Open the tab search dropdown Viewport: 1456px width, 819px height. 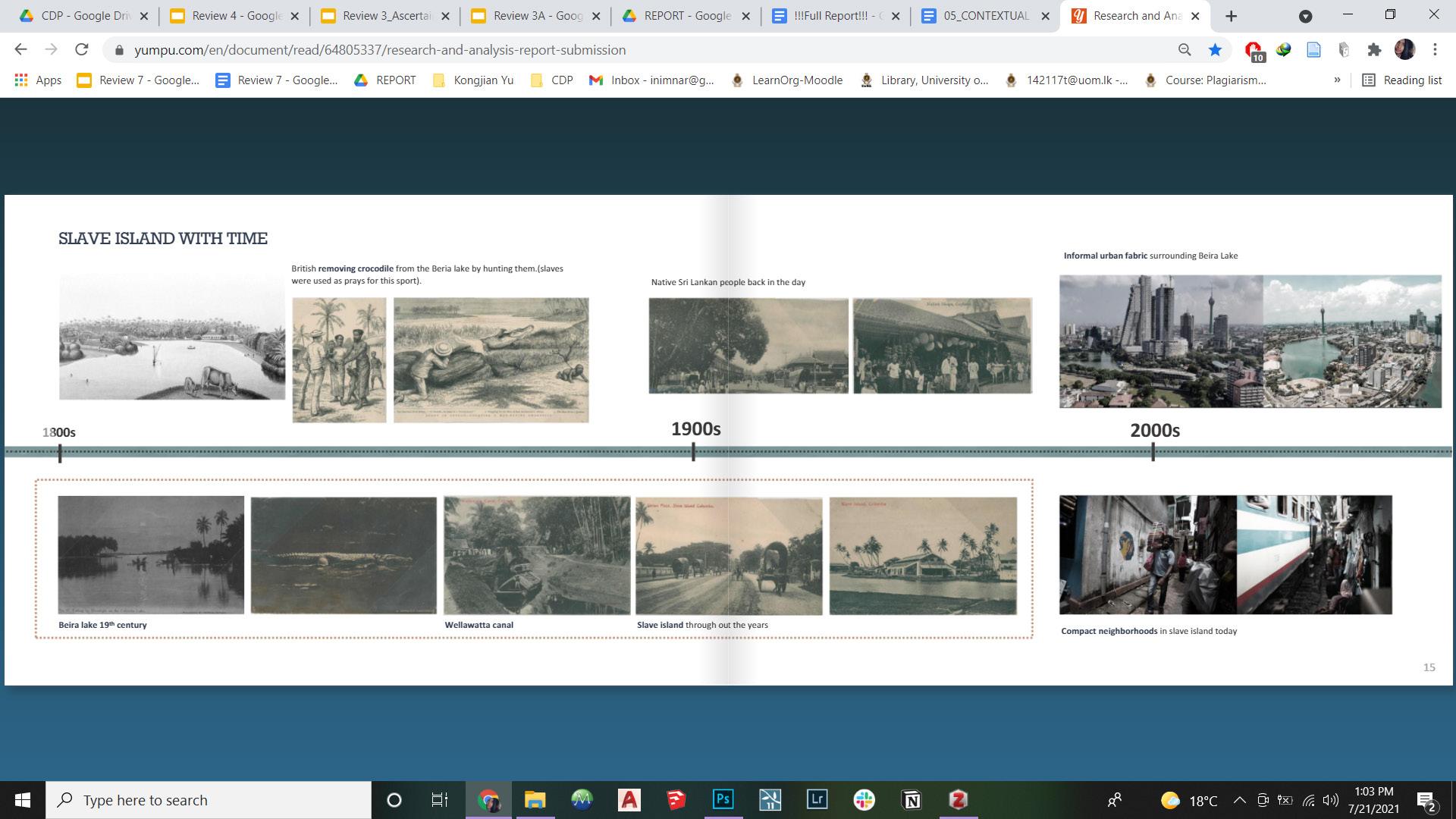[x=1305, y=16]
